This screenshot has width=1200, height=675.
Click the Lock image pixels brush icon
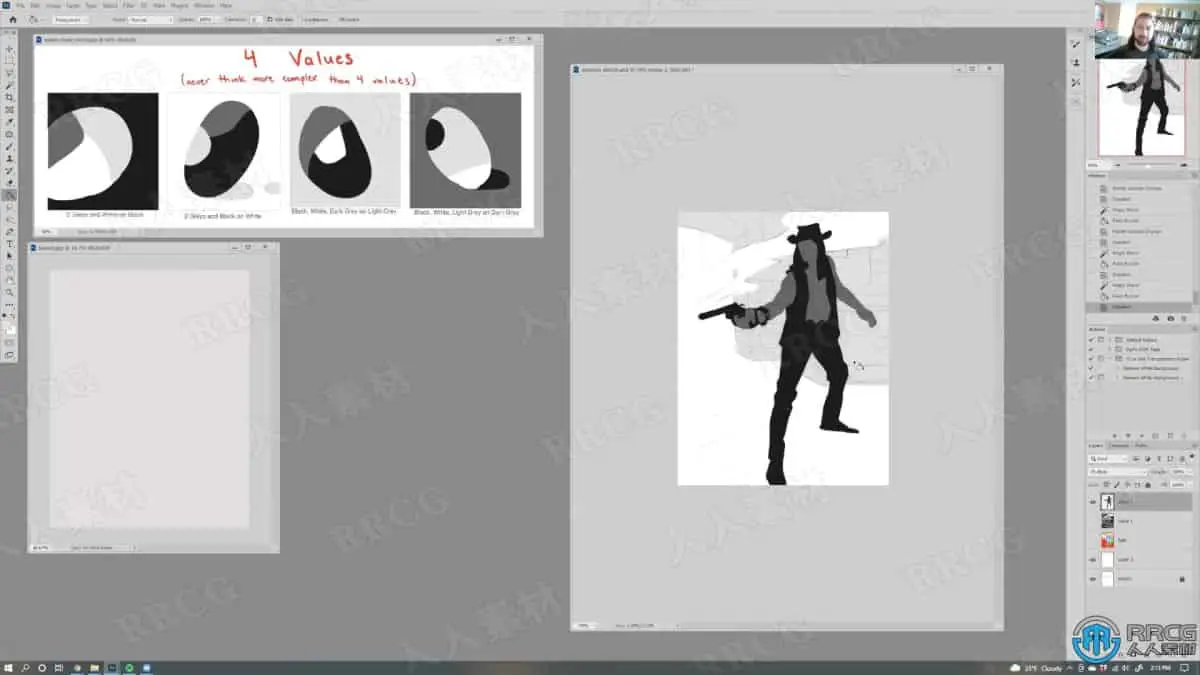coord(1117,484)
